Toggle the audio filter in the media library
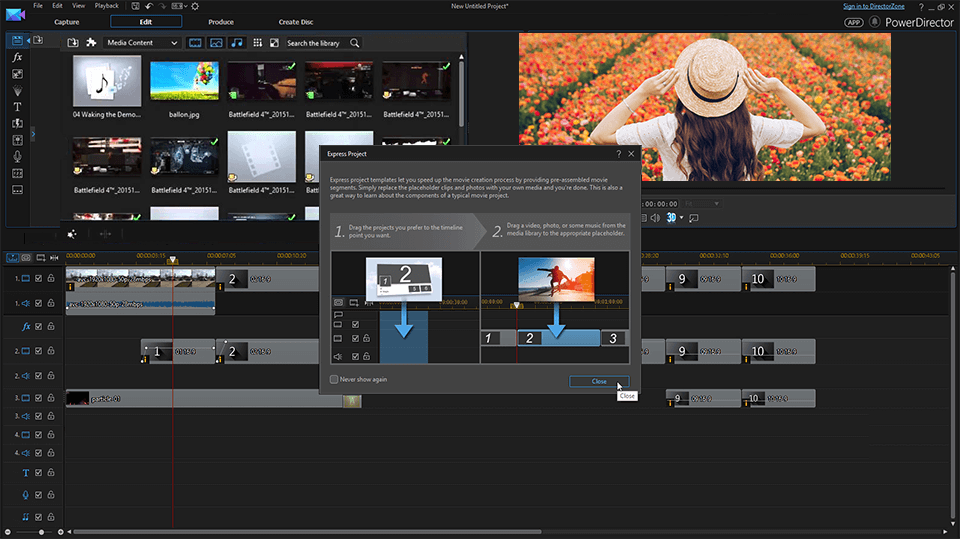The width and height of the screenshot is (960, 539). [237, 43]
